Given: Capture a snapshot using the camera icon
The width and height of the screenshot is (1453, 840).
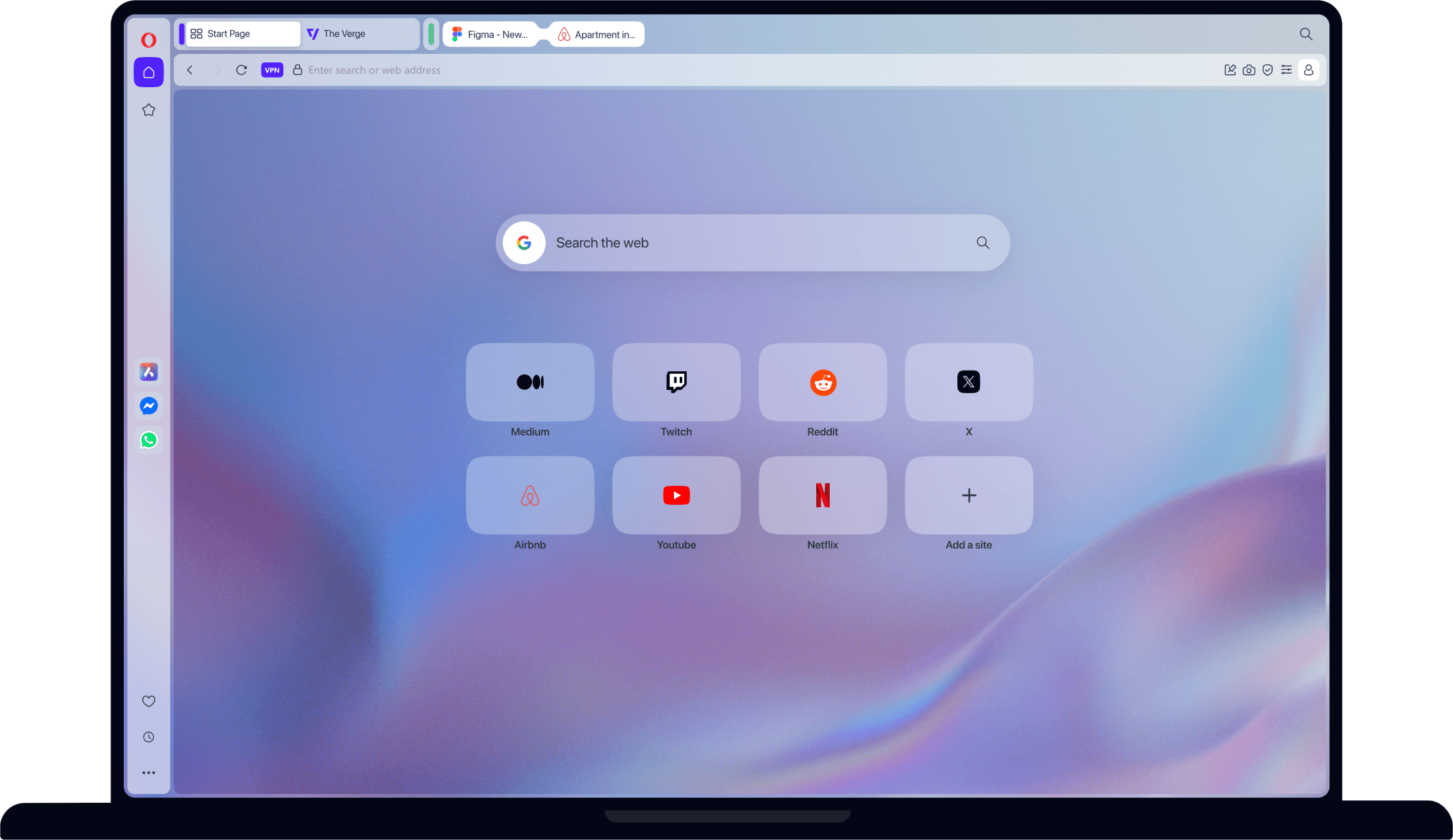Looking at the screenshot, I should pos(1249,70).
